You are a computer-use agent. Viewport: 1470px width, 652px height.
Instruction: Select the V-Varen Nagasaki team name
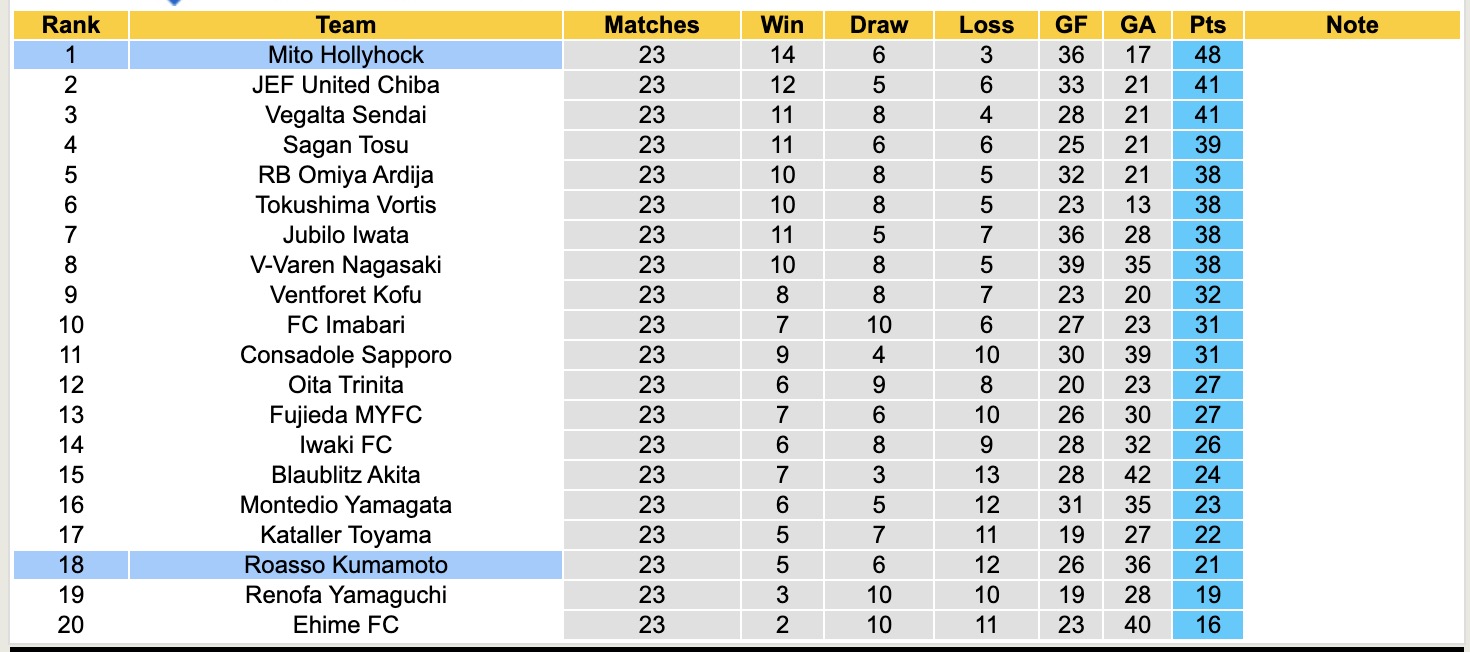click(x=346, y=265)
